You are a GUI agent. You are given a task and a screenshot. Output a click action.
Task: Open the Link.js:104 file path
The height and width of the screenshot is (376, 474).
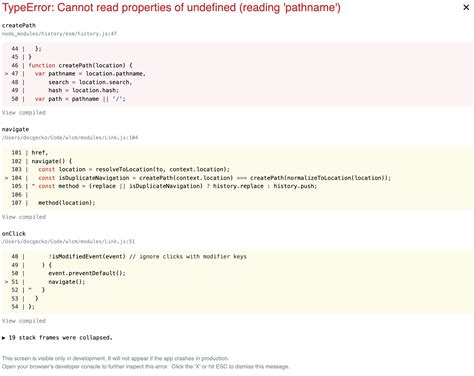(70, 137)
